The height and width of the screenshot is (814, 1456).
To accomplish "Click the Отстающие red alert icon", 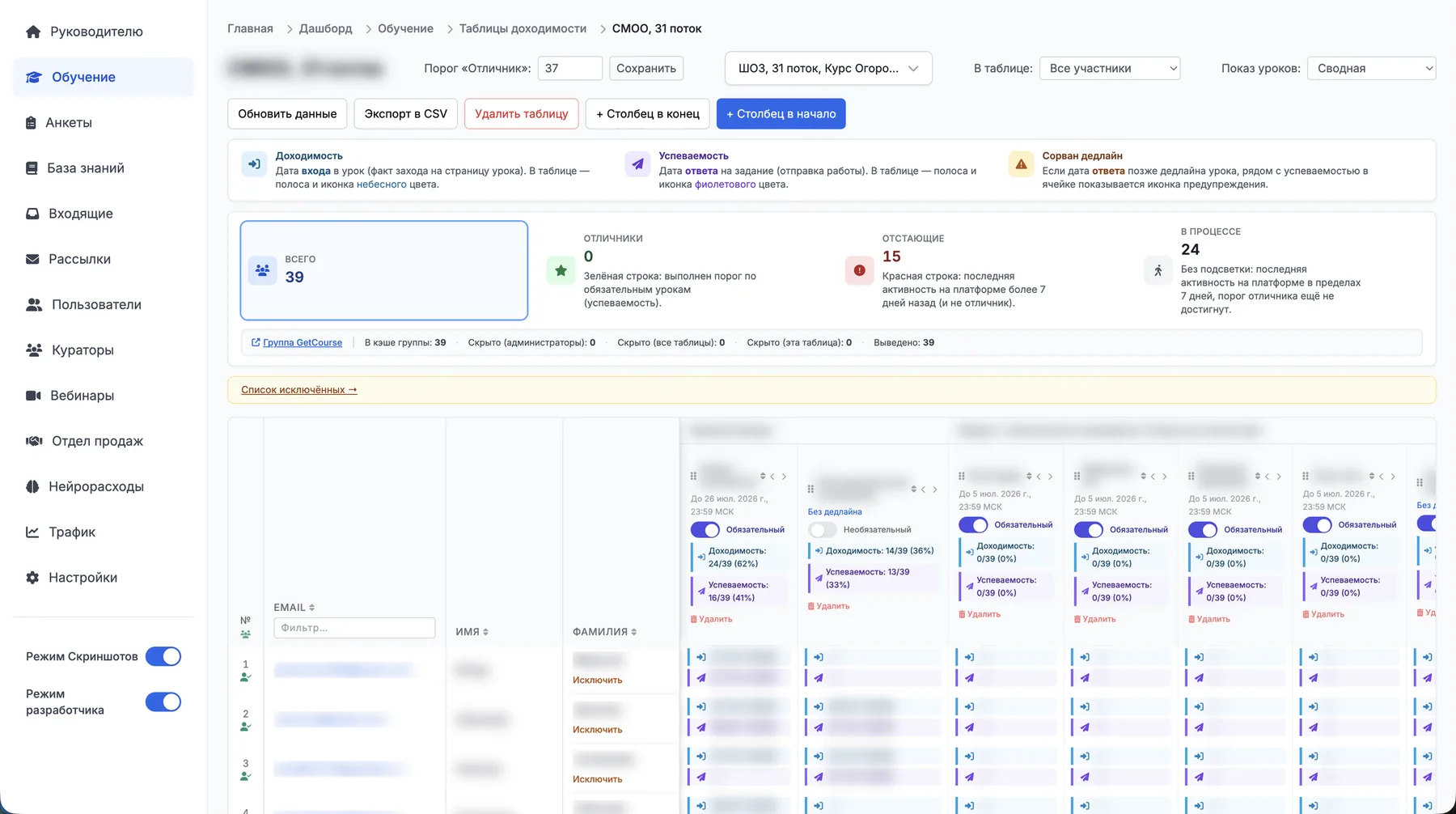I will 859,270.
